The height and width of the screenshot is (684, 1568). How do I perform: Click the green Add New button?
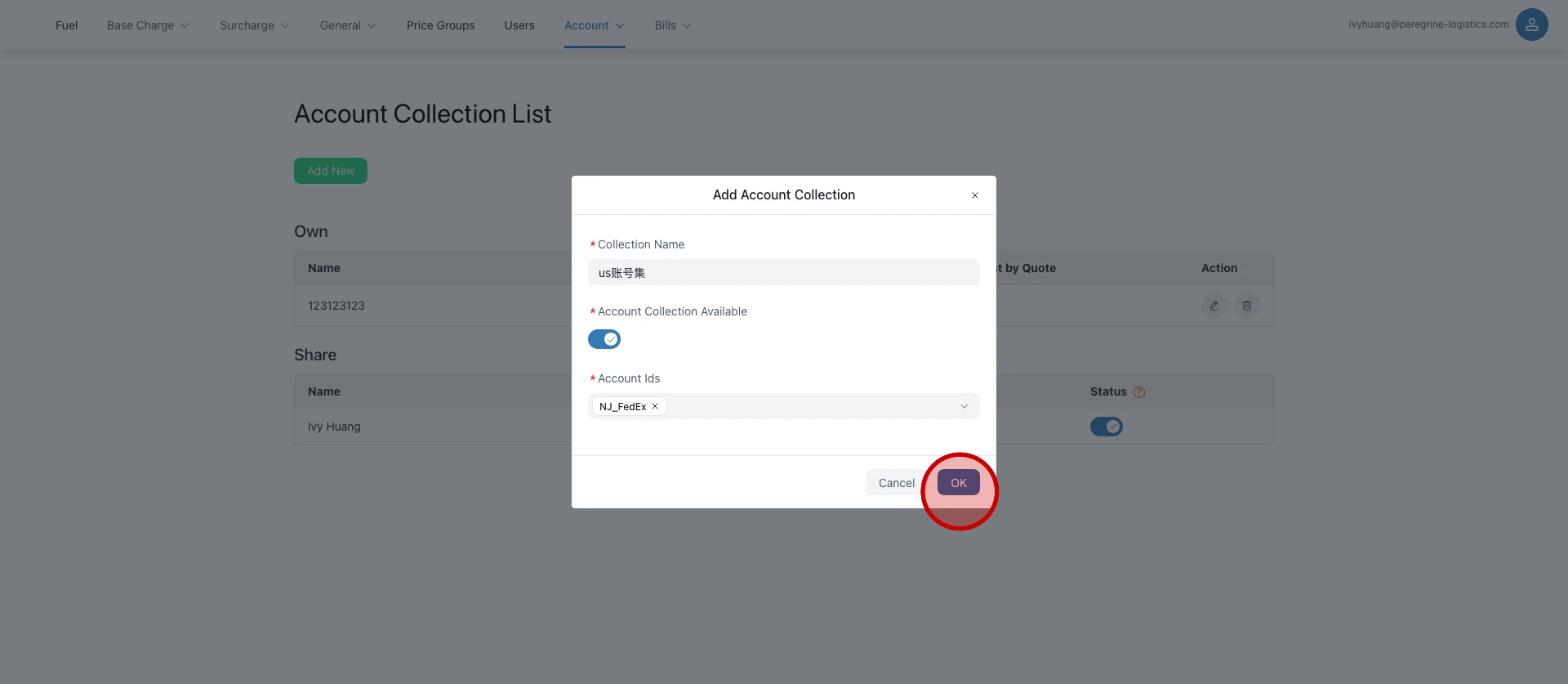[x=331, y=171]
